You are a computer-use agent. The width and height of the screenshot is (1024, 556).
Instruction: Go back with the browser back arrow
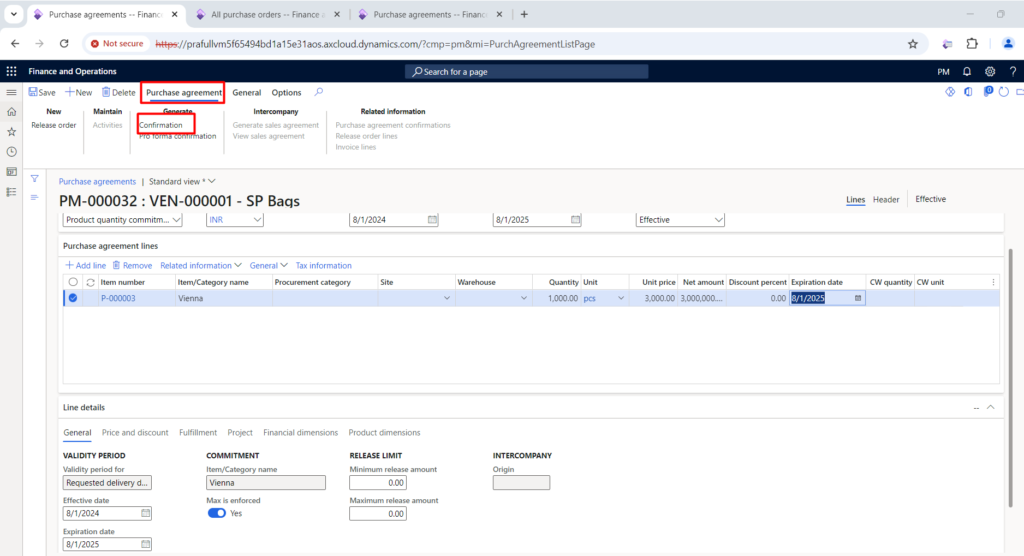15,44
